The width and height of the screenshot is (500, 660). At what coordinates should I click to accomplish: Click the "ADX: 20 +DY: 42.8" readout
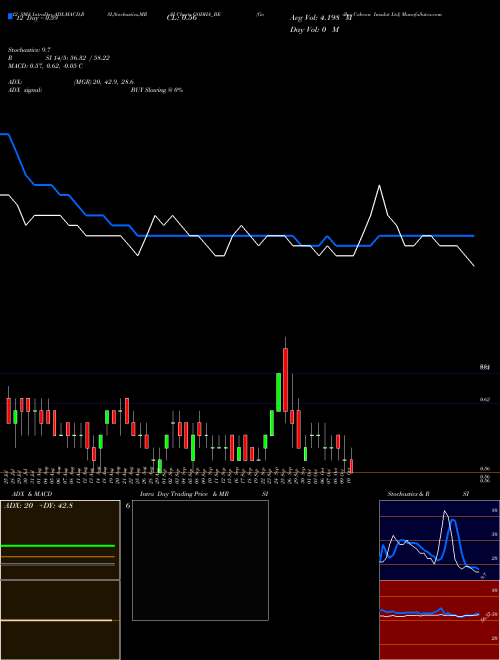point(38,506)
